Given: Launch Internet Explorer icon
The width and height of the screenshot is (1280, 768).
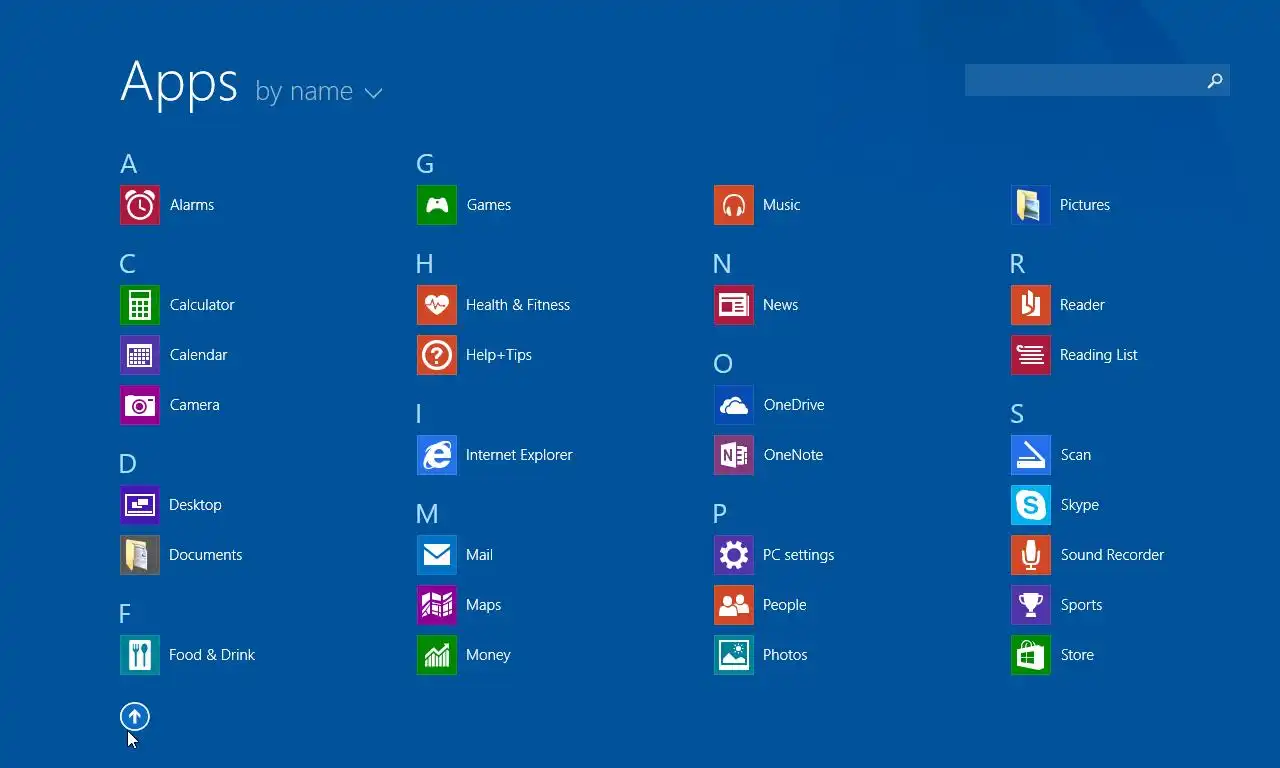Looking at the screenshot, I should click(x=437, y=455).
